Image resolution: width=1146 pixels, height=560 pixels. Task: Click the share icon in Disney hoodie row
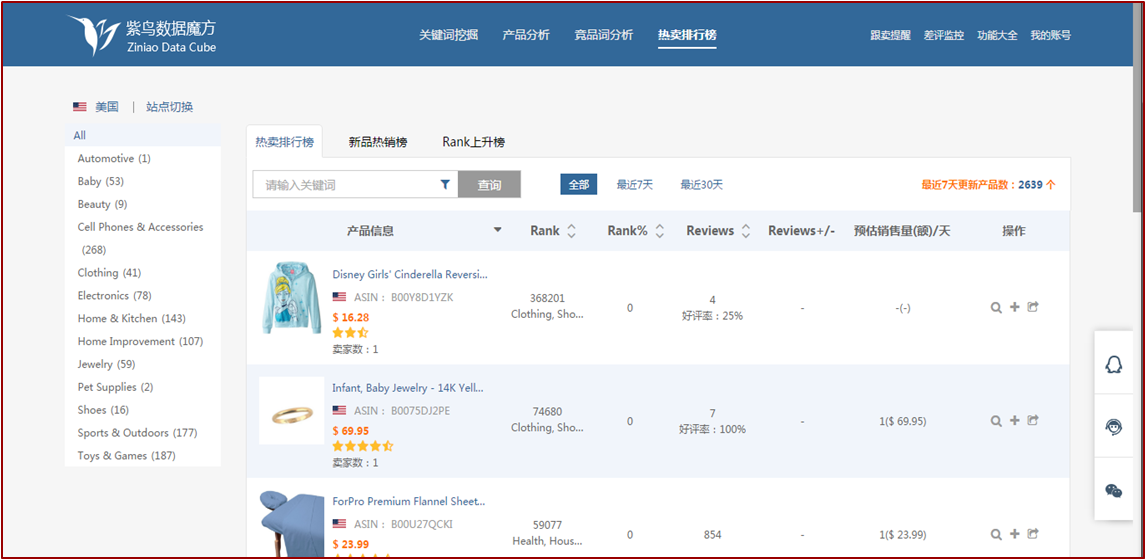point(1033,308)
